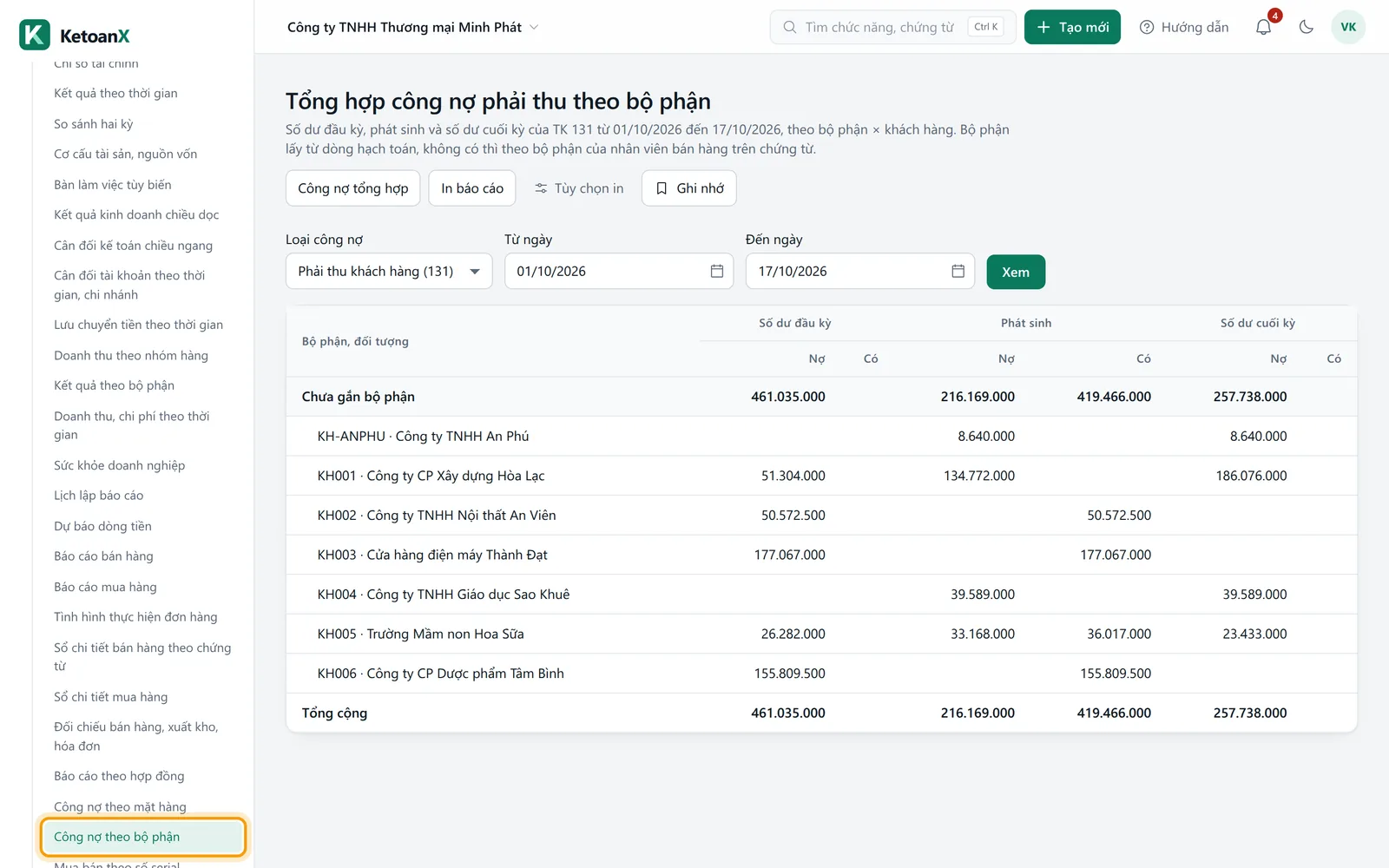Open Loại công nợ dropdown

pos(389,271)
